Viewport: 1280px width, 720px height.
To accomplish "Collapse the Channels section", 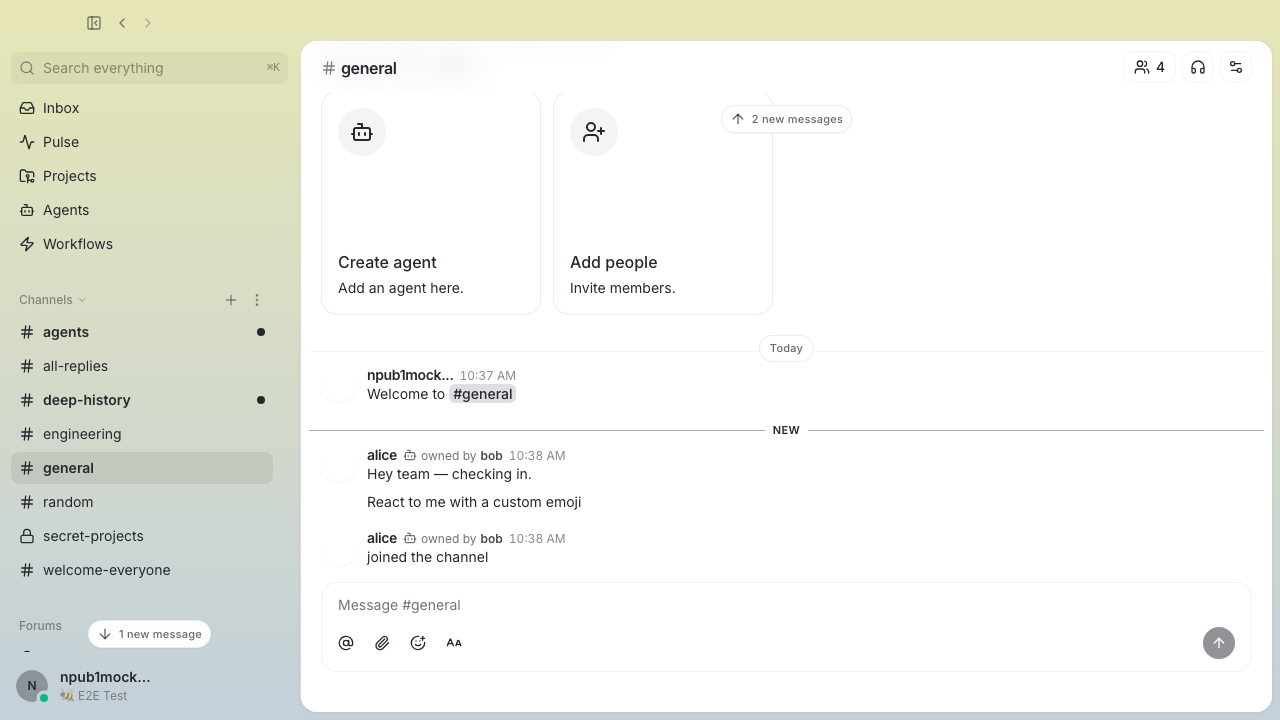I will click(52, 300).
